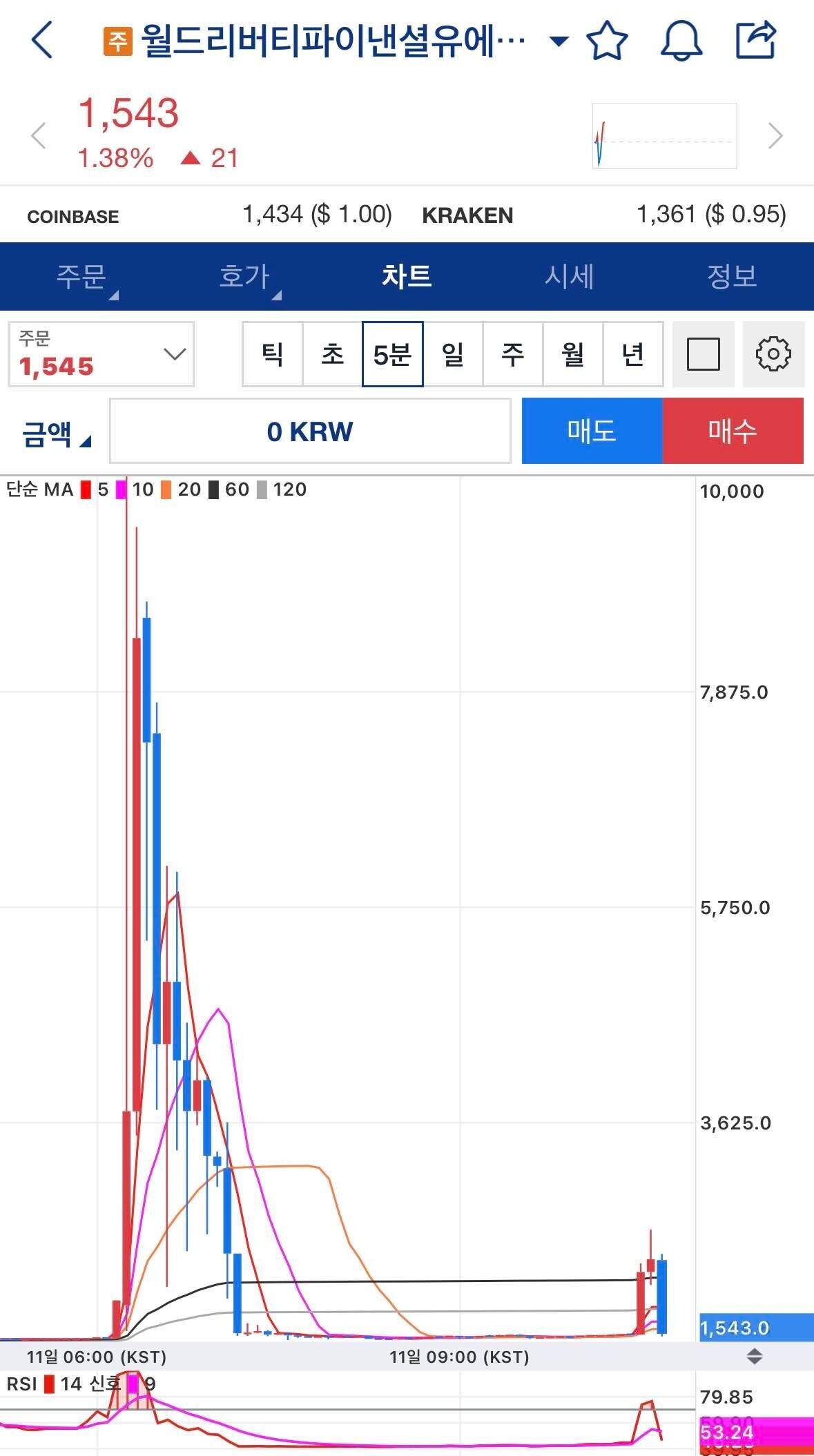This screenshot has height=1456, width=814.
Task: Tap the 0 KRW amount input field
Action: 310,431
